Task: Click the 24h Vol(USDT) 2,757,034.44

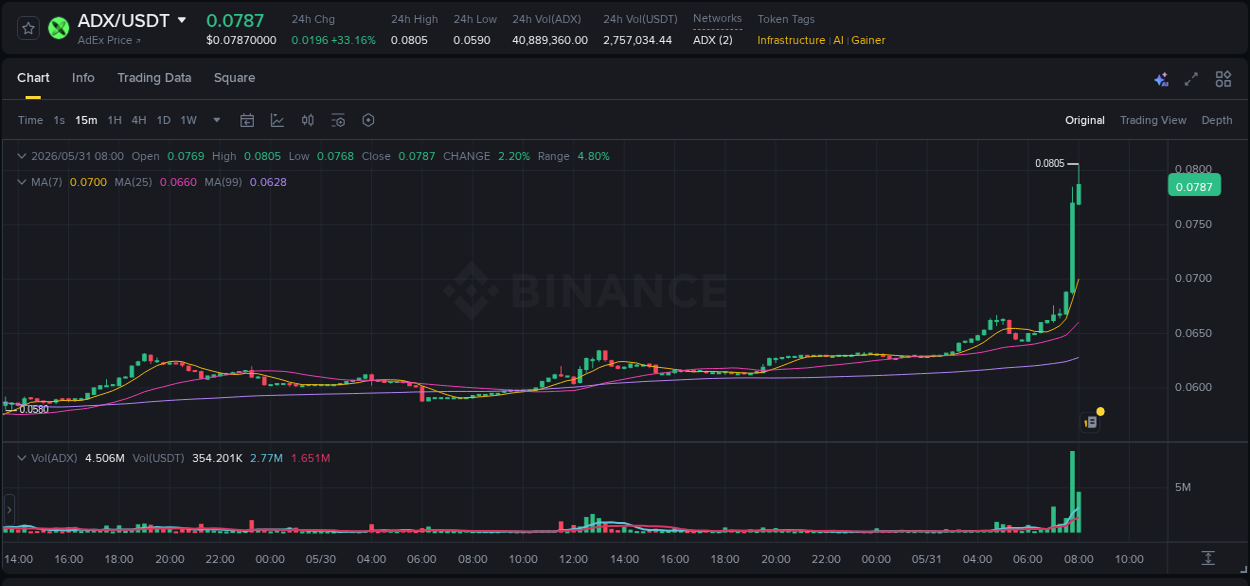Action: [x=638, y=40]
